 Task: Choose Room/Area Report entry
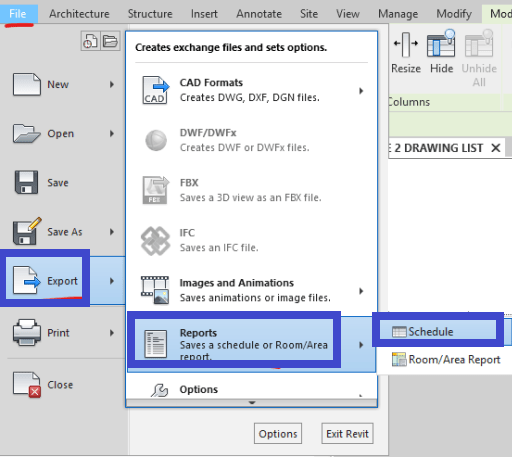447,360
